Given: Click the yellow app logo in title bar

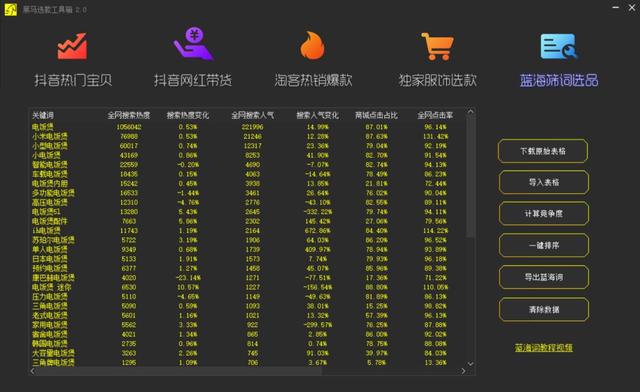Looking at the screenshot, I should click(x=11, y=9).
